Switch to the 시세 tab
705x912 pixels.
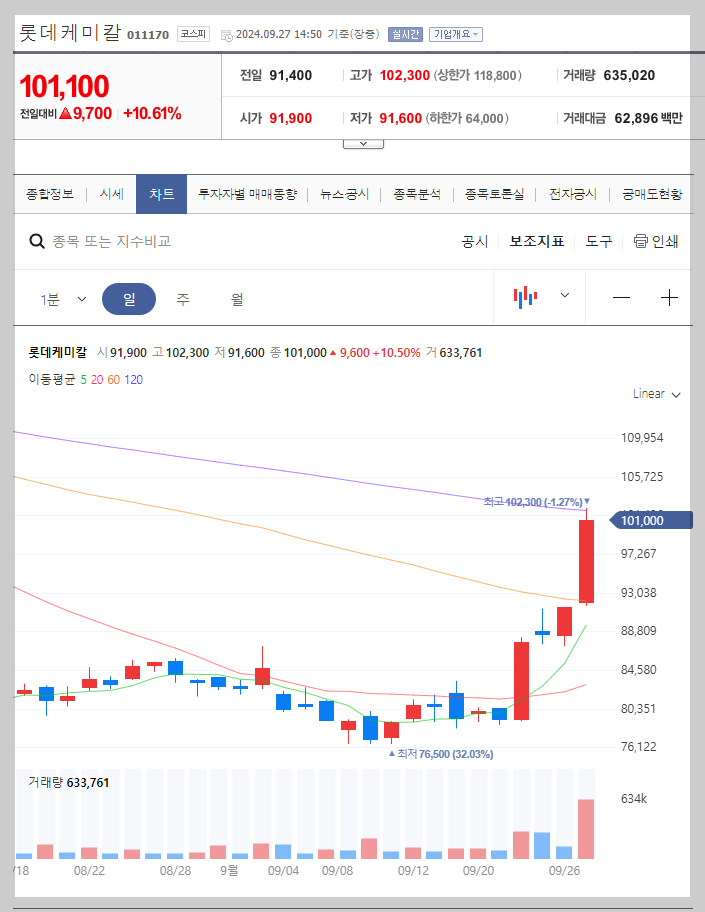[x=111, y=194]
